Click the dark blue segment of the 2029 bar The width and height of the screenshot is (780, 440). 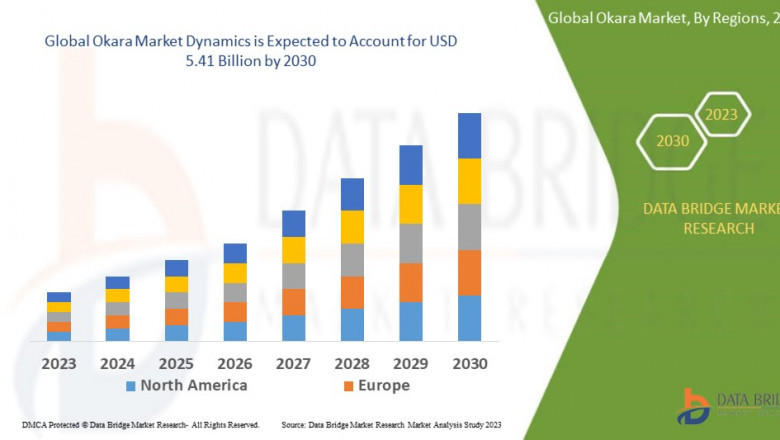pos(411,165)
